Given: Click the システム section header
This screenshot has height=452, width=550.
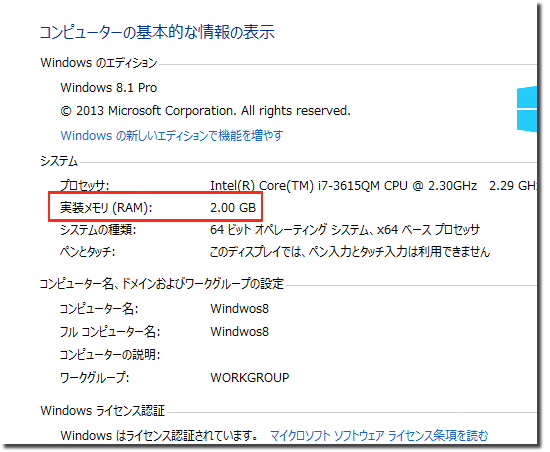Looking at the screenshot, I should pos(59,161).
